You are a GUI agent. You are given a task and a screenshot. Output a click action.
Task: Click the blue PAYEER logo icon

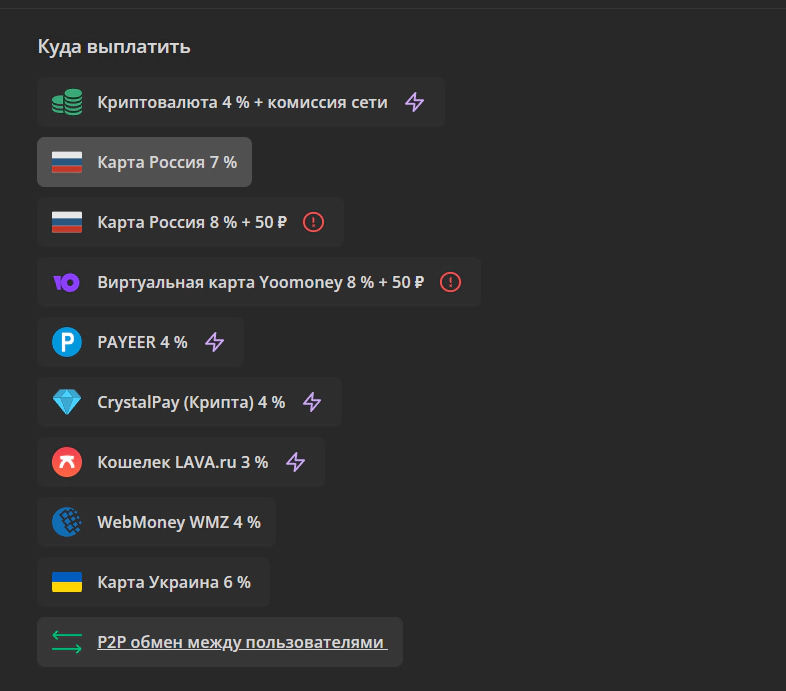[67, 342]
